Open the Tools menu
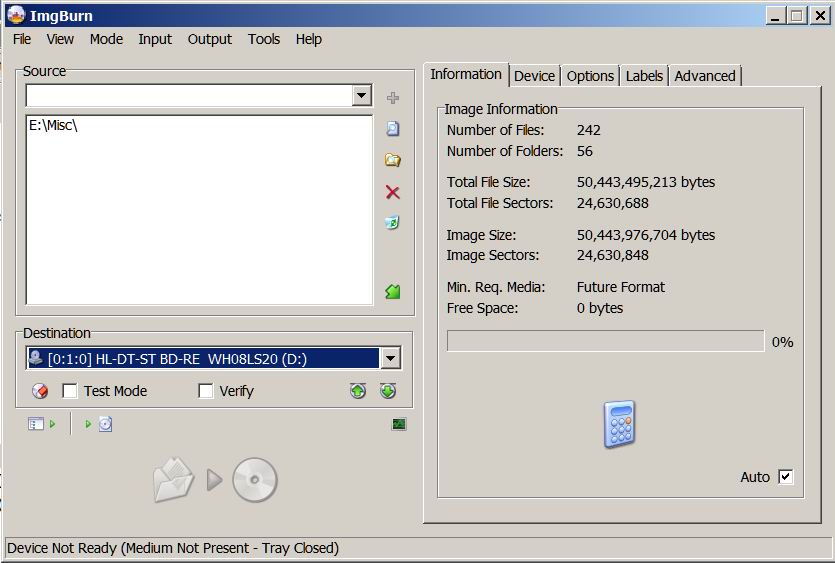835x563 pixels. [x=264, y=39]
